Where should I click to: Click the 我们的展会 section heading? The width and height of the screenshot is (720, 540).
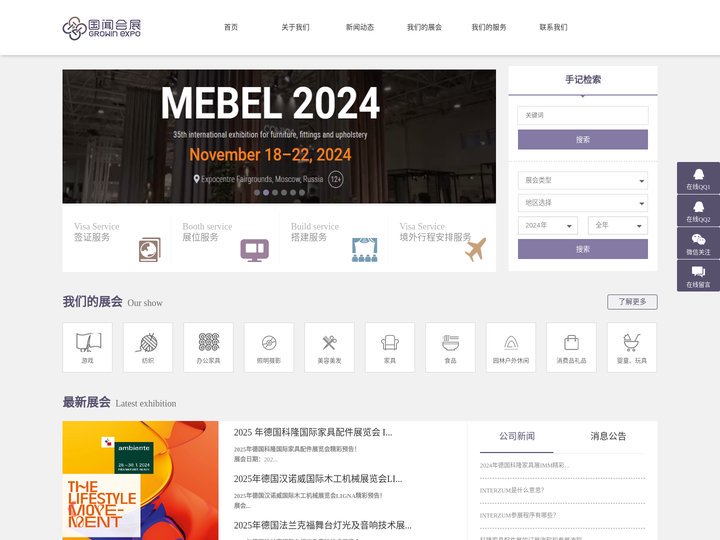pos(93,302)
